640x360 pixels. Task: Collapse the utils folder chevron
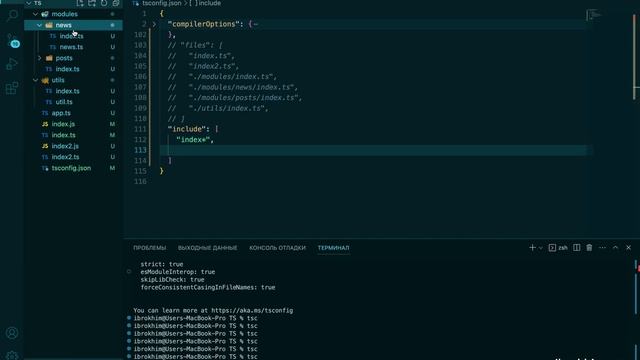(36, 80)
